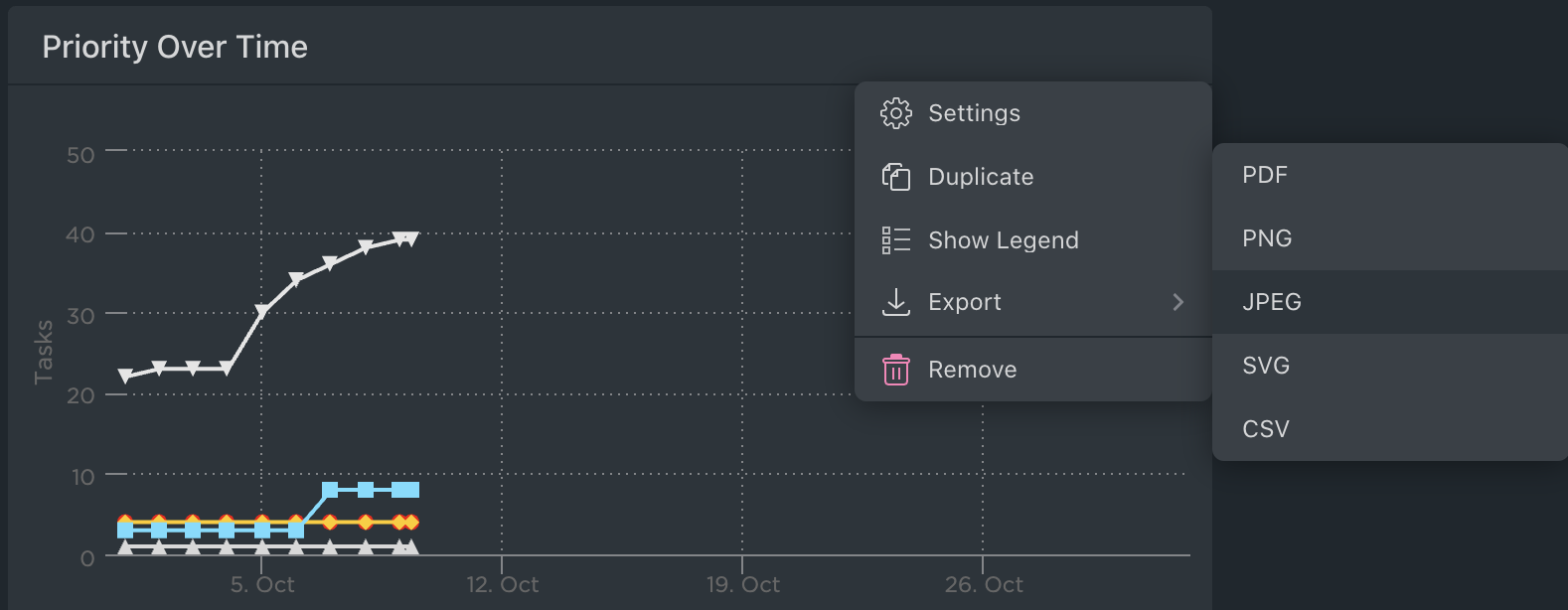Expand the Export submenu chevron arrow
The image size is (1568, 610).
pyautogui.click(x=1178, y=302)
